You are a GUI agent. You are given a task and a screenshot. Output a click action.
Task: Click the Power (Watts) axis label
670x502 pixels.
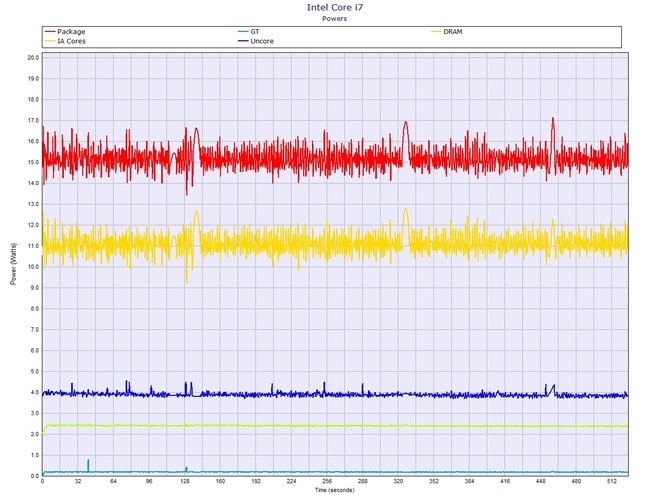pos(13,264)
